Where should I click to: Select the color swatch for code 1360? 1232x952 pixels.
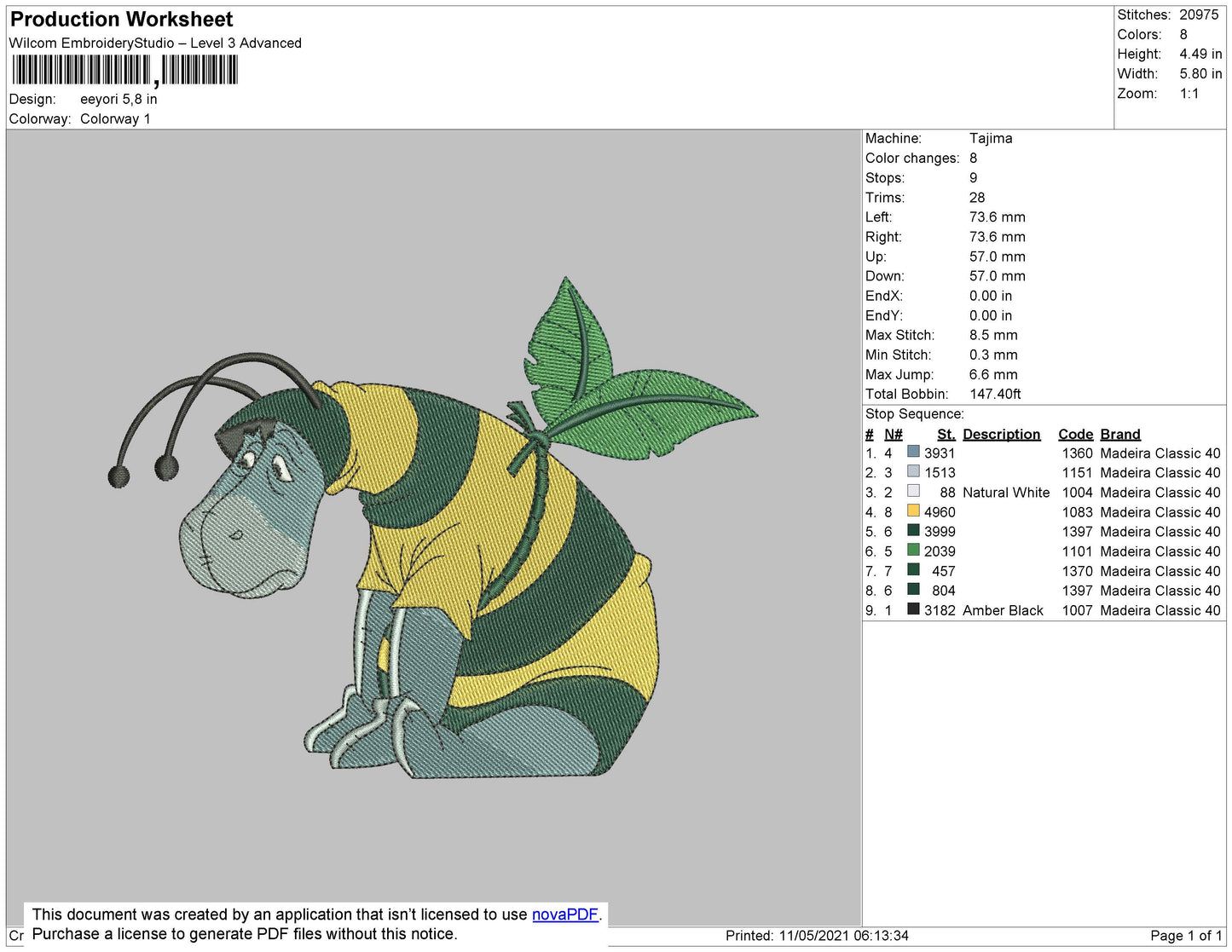pyautogui.click(x=913, y=453)
